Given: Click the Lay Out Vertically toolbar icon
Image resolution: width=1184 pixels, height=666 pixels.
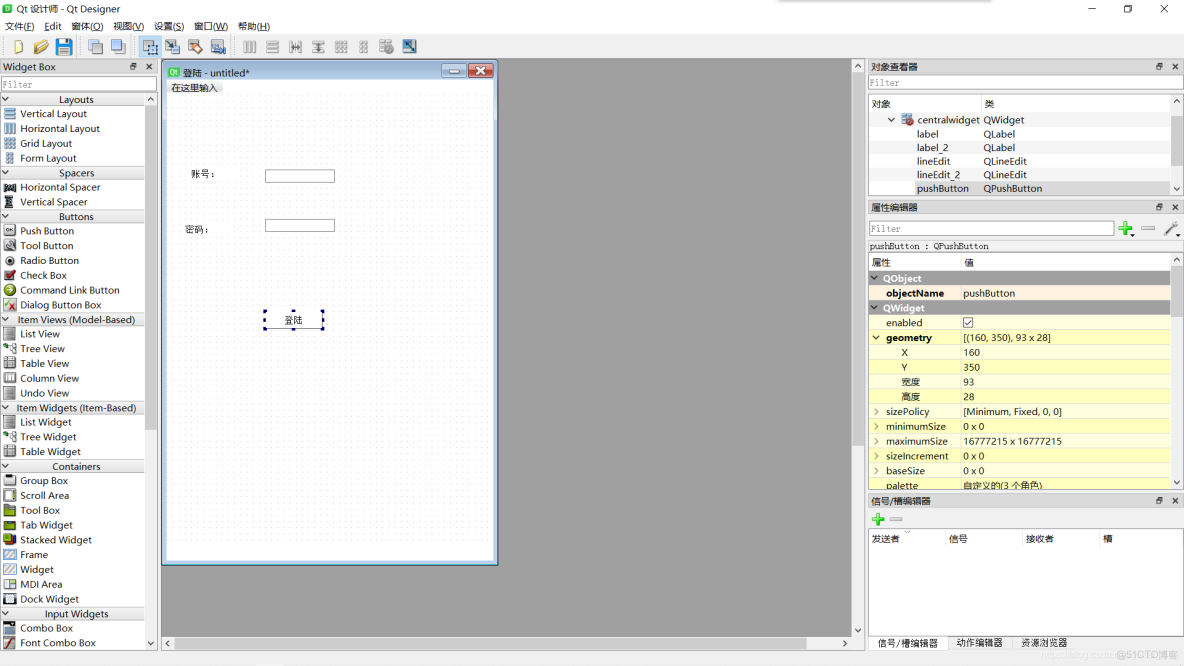Looking at the screenshot, I should point(272,46).
